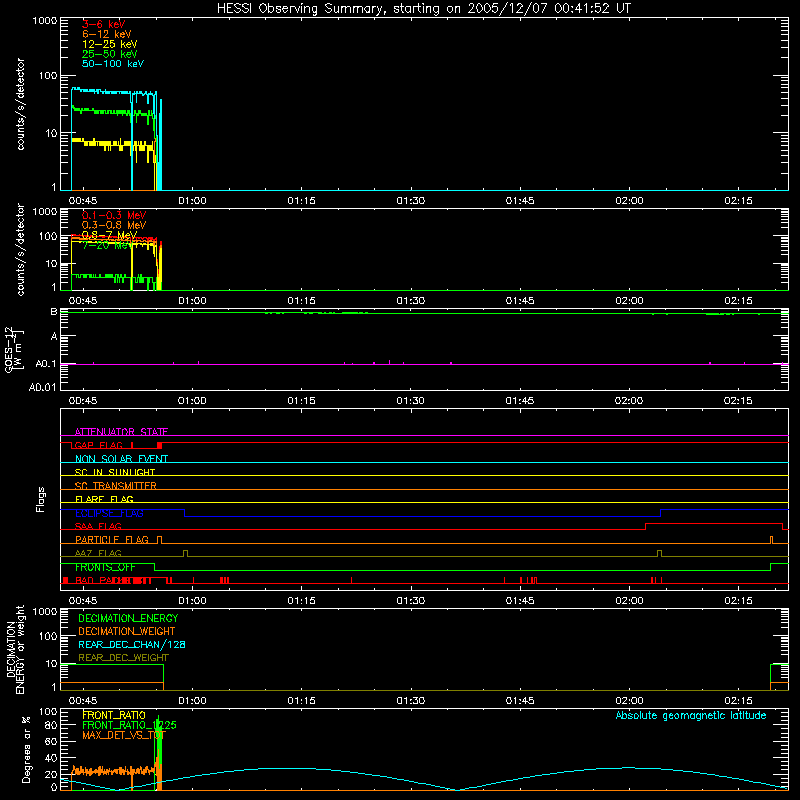Click Absolute geomagnetic latitude label
The width and height of the screenshot is (800, 800).
click(x=691, y=716)
